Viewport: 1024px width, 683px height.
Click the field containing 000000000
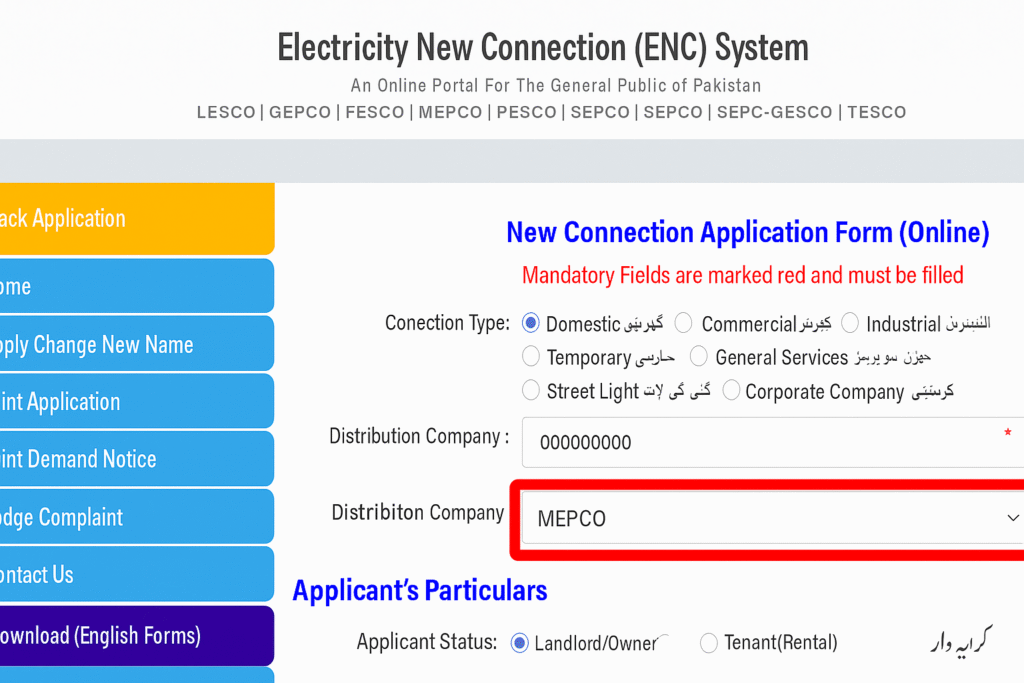click(x=773, y=442)
